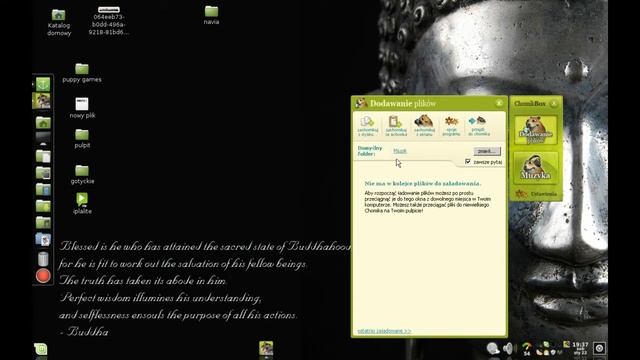Open the puppy games folder

[x=82, y=69]
